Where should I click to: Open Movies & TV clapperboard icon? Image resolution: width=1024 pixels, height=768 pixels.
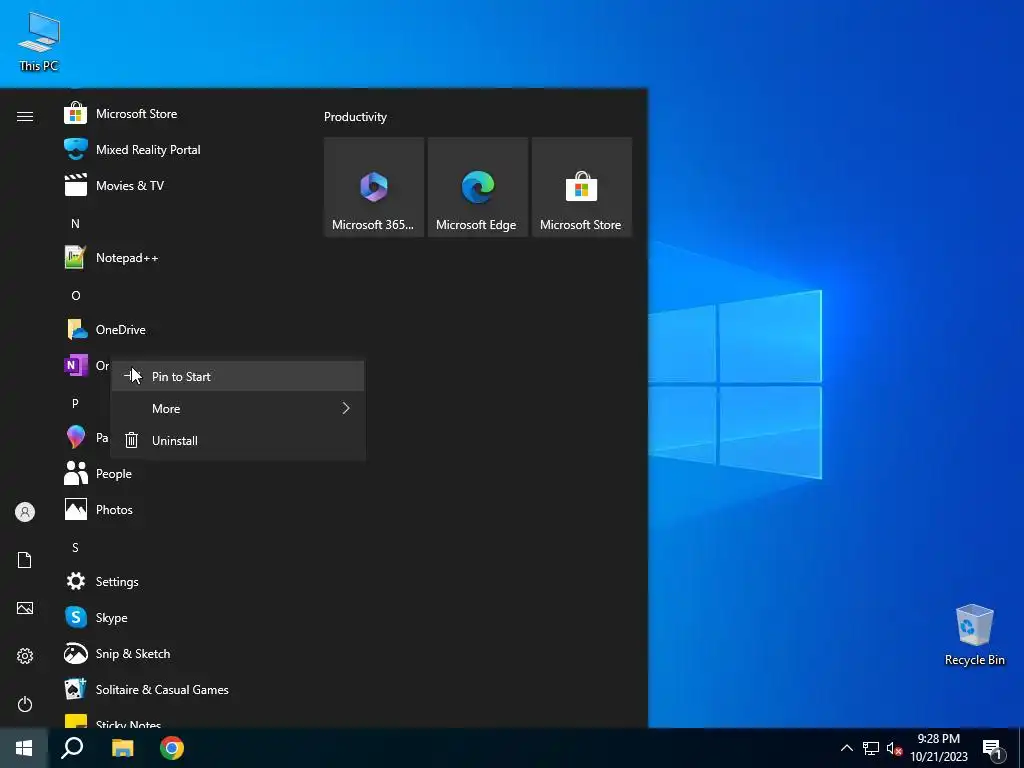click(x=76, y=185)
